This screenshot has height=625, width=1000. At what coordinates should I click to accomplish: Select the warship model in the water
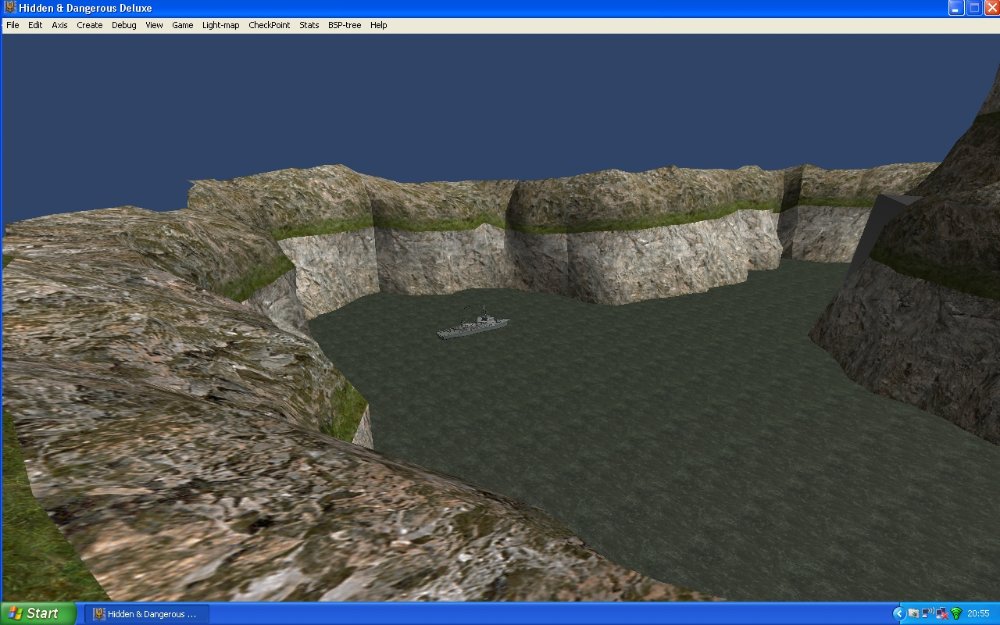[x=473, y=325]
